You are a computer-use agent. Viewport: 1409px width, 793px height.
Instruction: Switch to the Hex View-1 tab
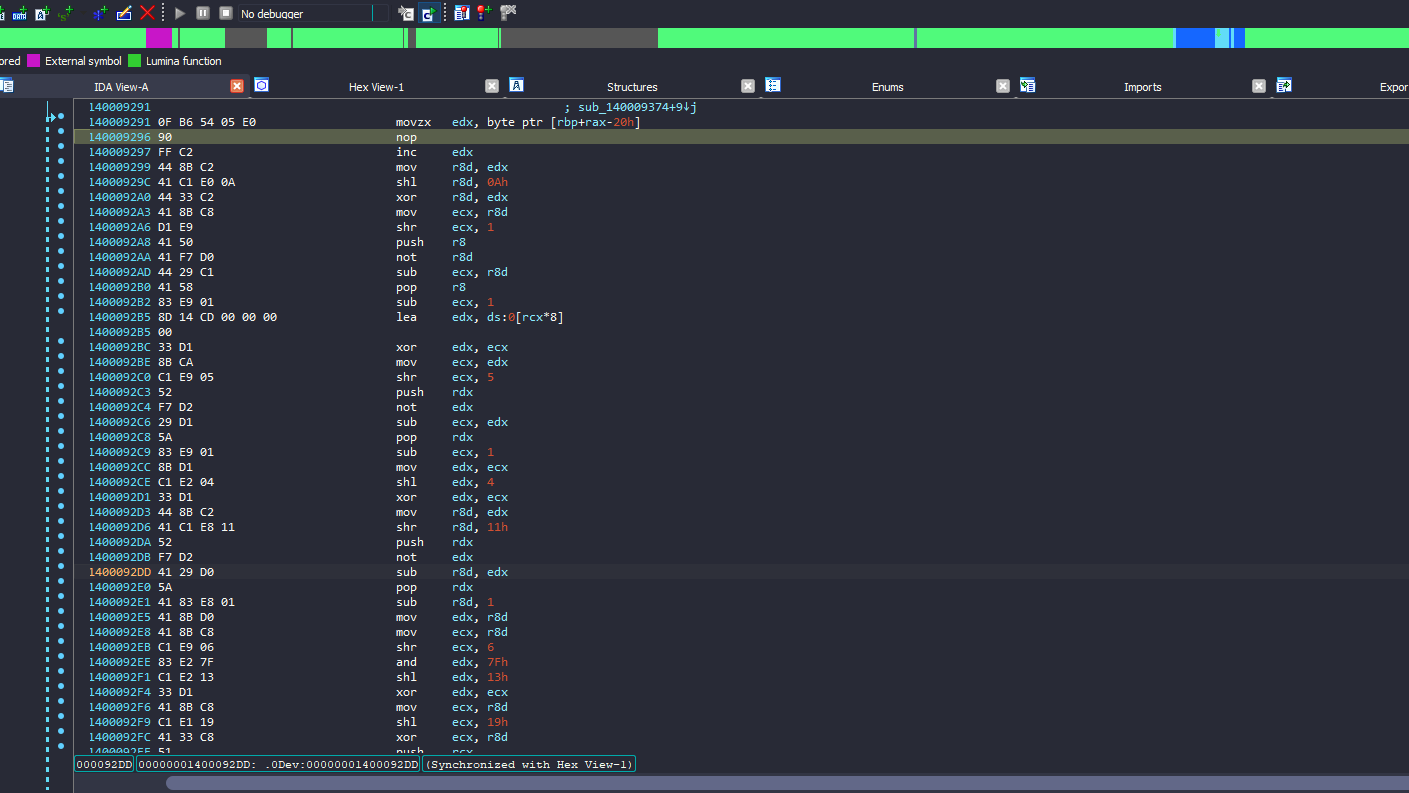click(376, 87)
